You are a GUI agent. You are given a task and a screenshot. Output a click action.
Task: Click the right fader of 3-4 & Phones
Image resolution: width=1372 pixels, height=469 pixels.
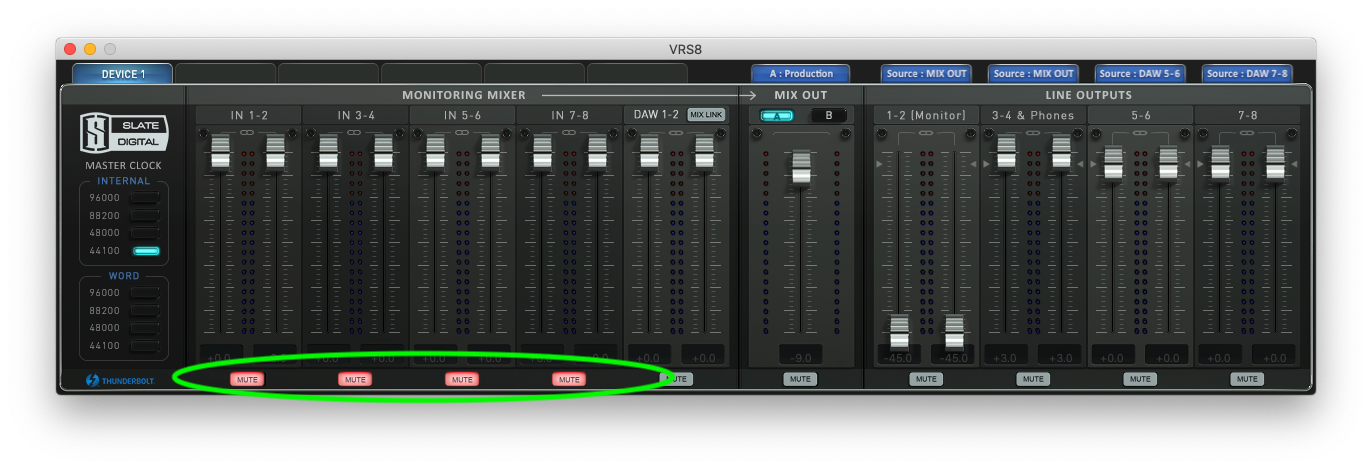click(1060, 152)
